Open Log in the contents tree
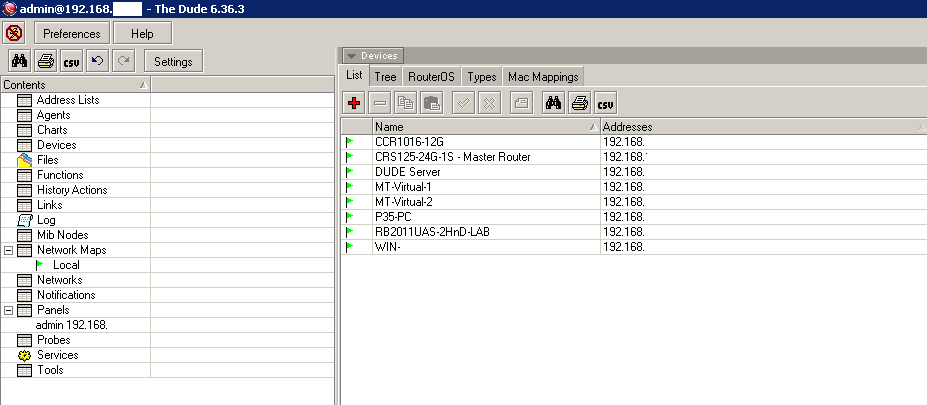927x405 pixels. tap(46, 220)
